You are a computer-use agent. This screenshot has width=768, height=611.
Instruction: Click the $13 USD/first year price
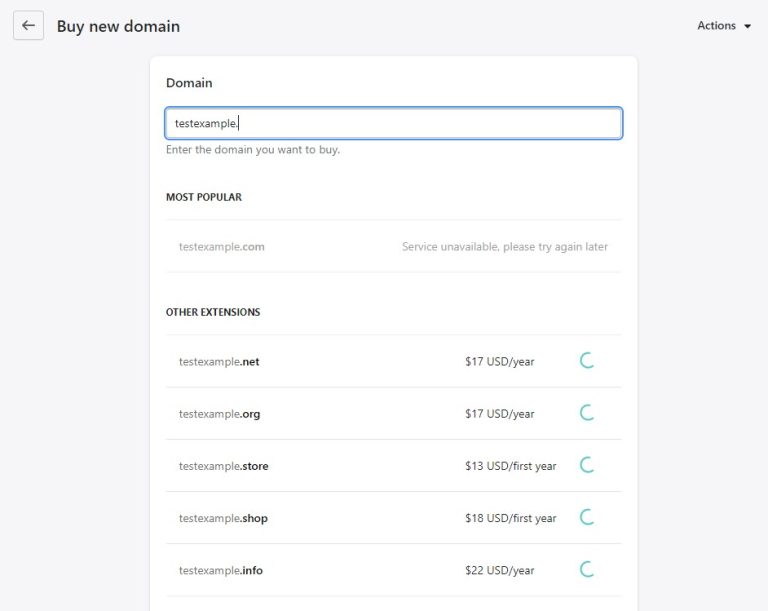(510, 466)
